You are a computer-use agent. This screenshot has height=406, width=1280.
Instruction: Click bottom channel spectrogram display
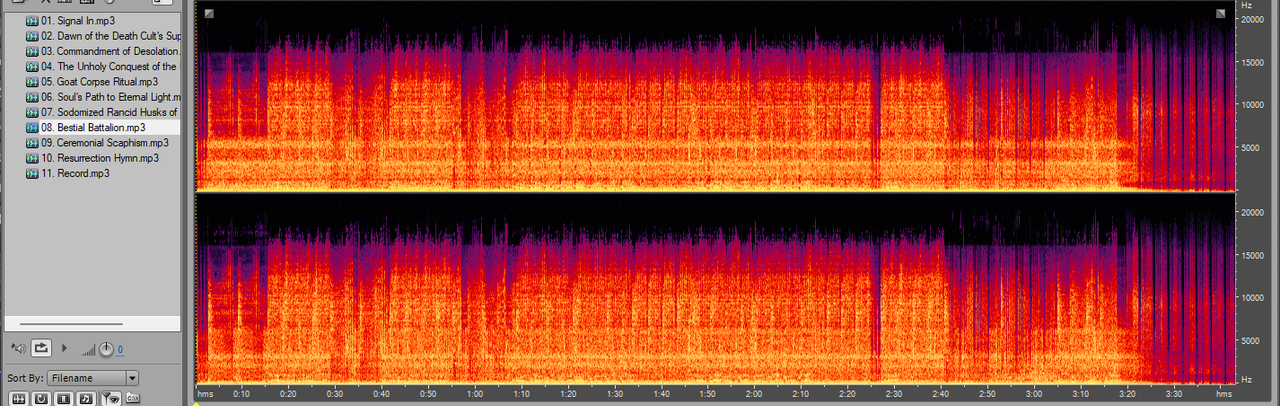tap(716, 289)
